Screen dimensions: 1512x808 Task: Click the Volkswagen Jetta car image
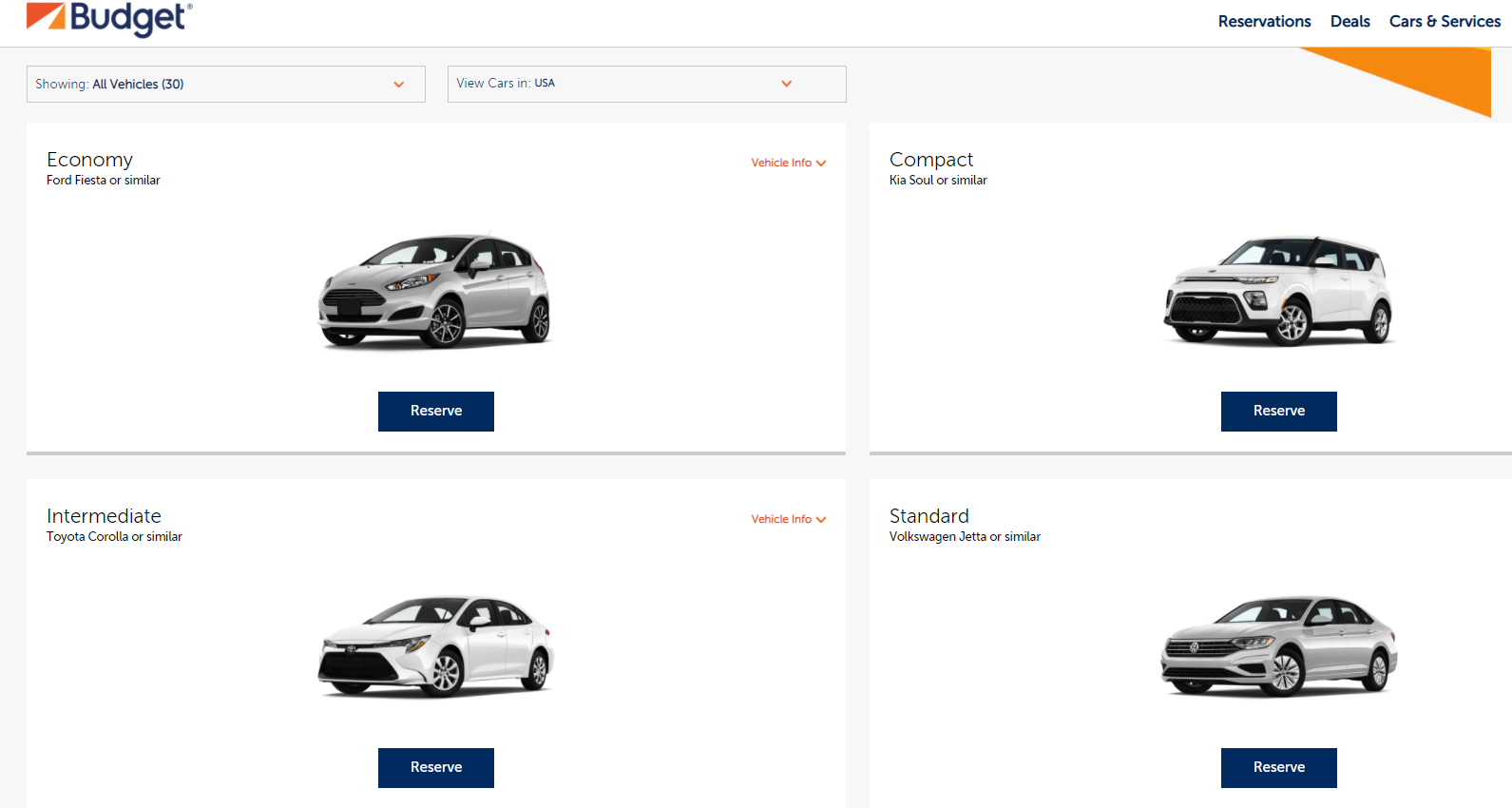pyautogui.click(x=1278, y=646)
